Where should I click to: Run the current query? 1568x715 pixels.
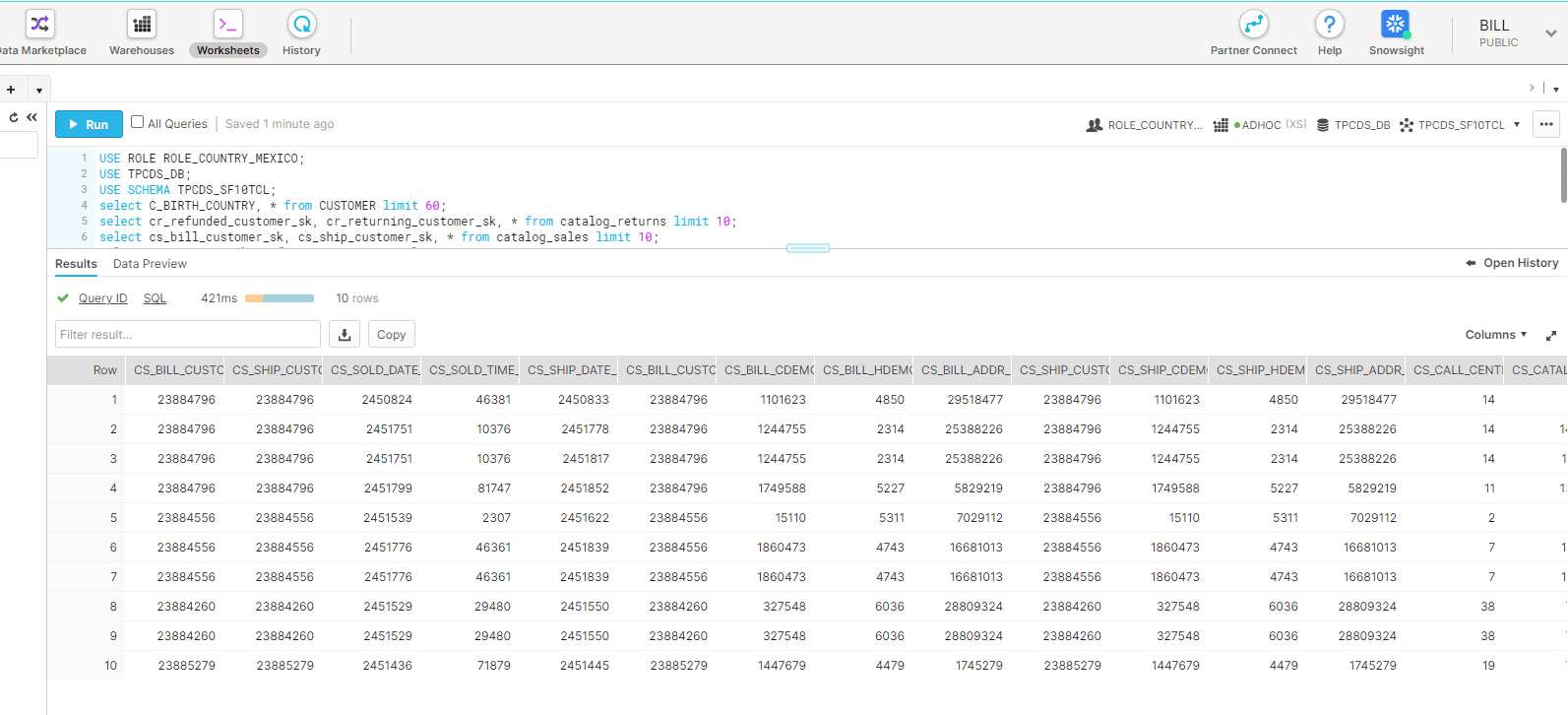point(89,124)
